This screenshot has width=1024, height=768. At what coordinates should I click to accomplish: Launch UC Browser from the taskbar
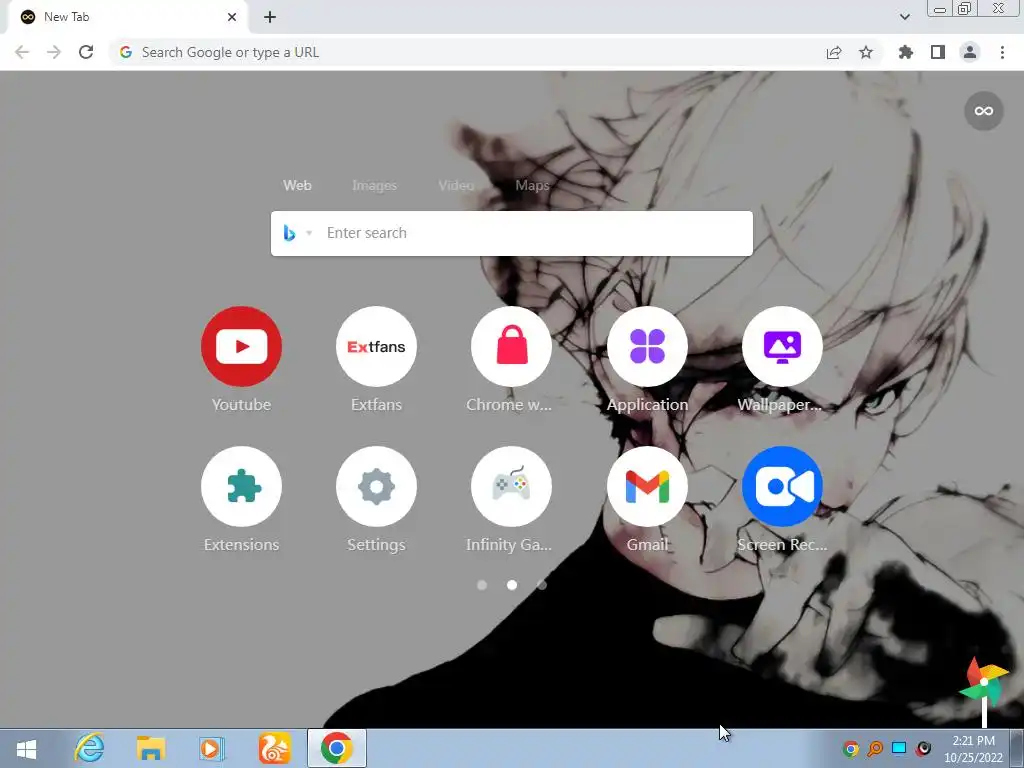click(274, 748)
